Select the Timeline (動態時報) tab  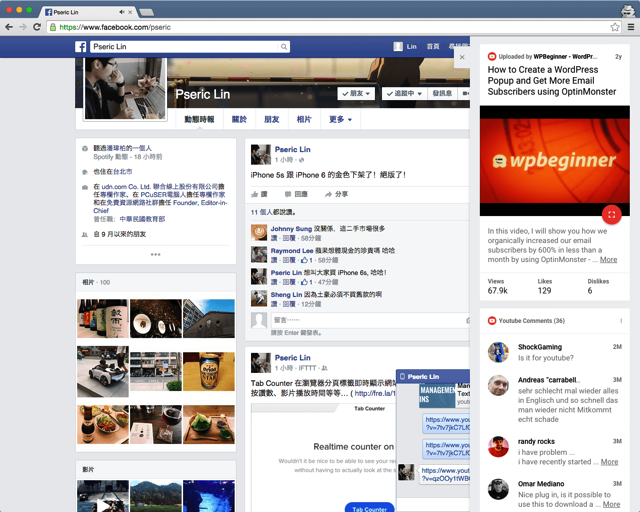point(199,119)
